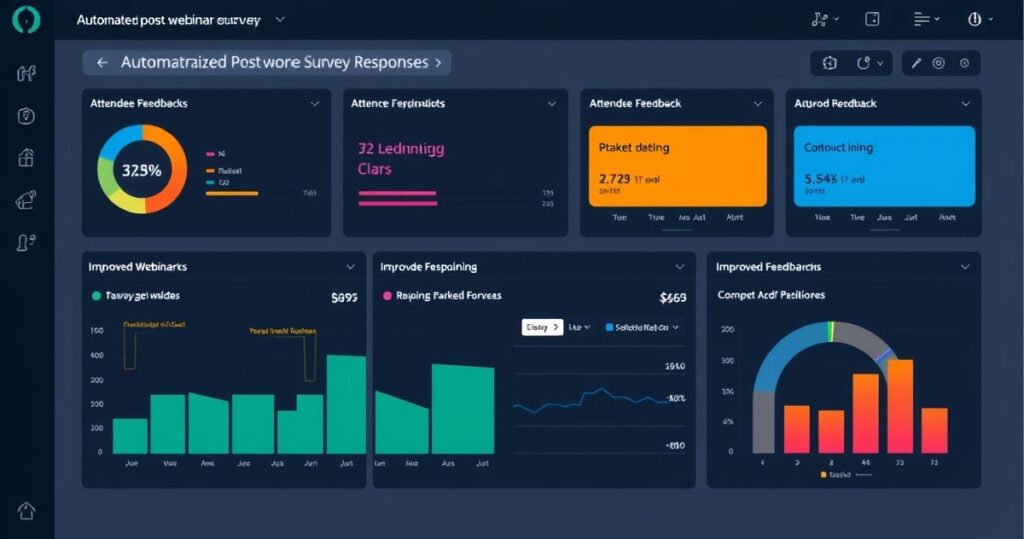
Task: Select the building icon in left sidebar
Action: [x=26, y=157]
